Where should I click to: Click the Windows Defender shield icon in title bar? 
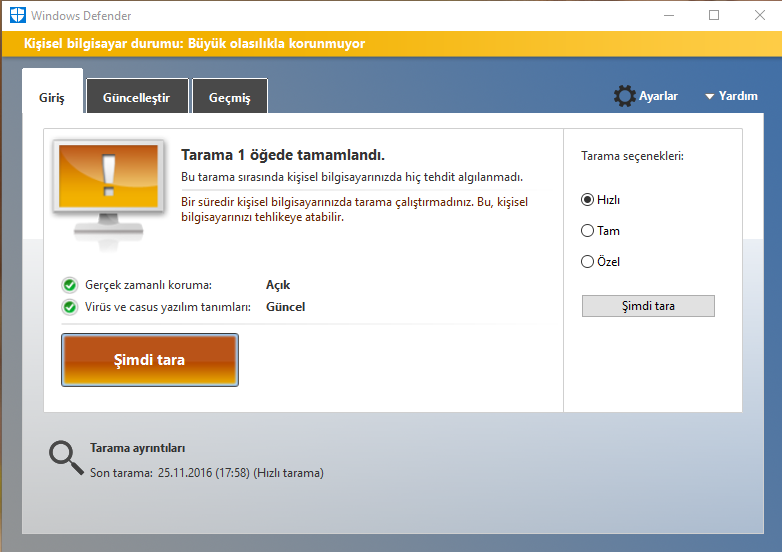click(18, 15)
